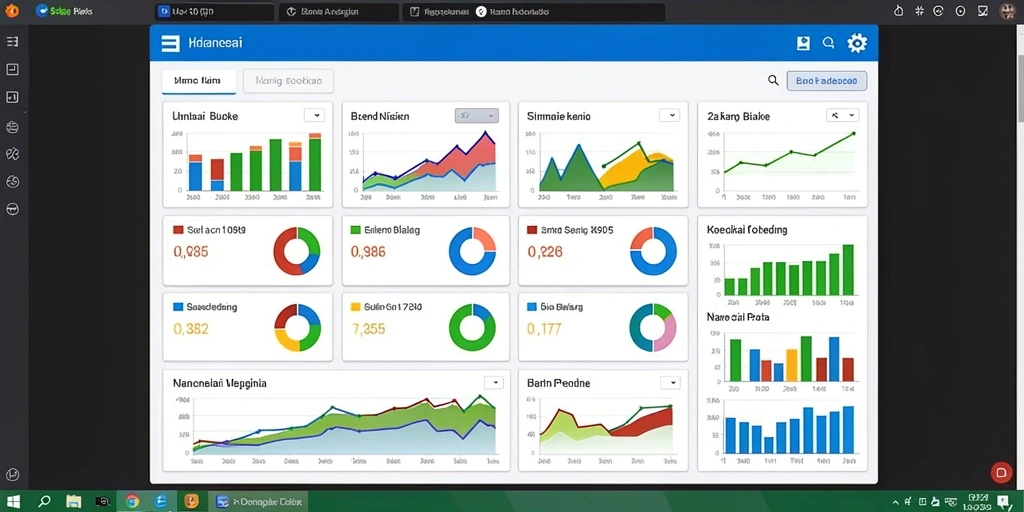This screenshot has height=512, width=1024.
Task: Click the red legend swatch beside 0,985
Action: coord(178,230)
